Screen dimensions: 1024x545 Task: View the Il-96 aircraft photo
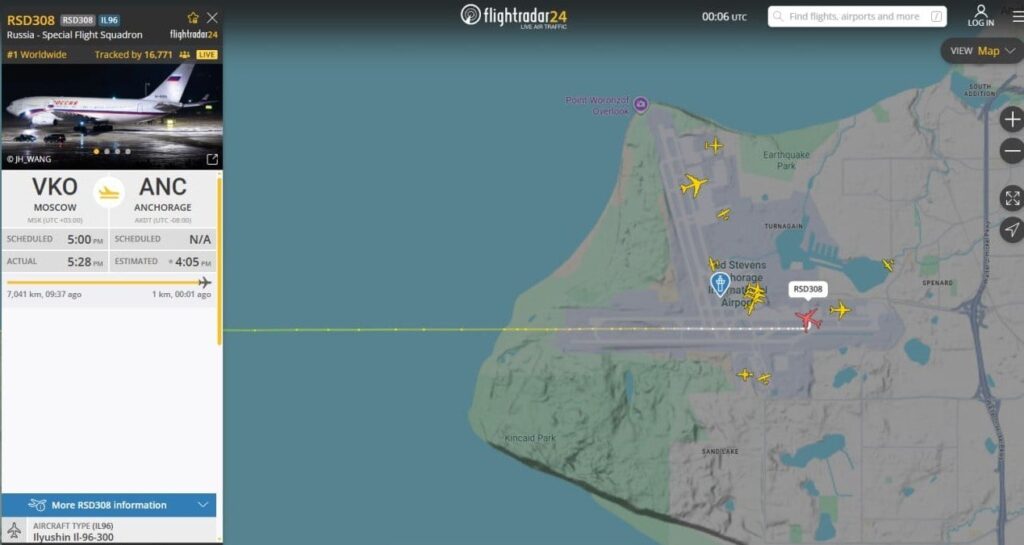coord(112,116)
